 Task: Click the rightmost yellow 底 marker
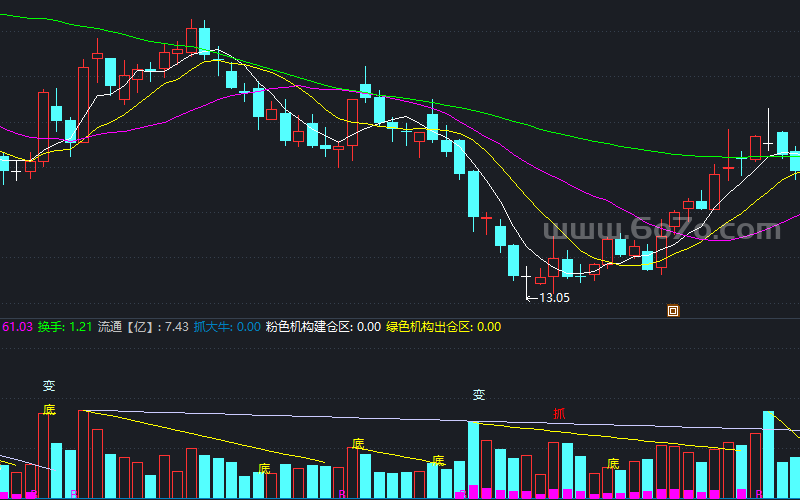click(x=613, y=464)
